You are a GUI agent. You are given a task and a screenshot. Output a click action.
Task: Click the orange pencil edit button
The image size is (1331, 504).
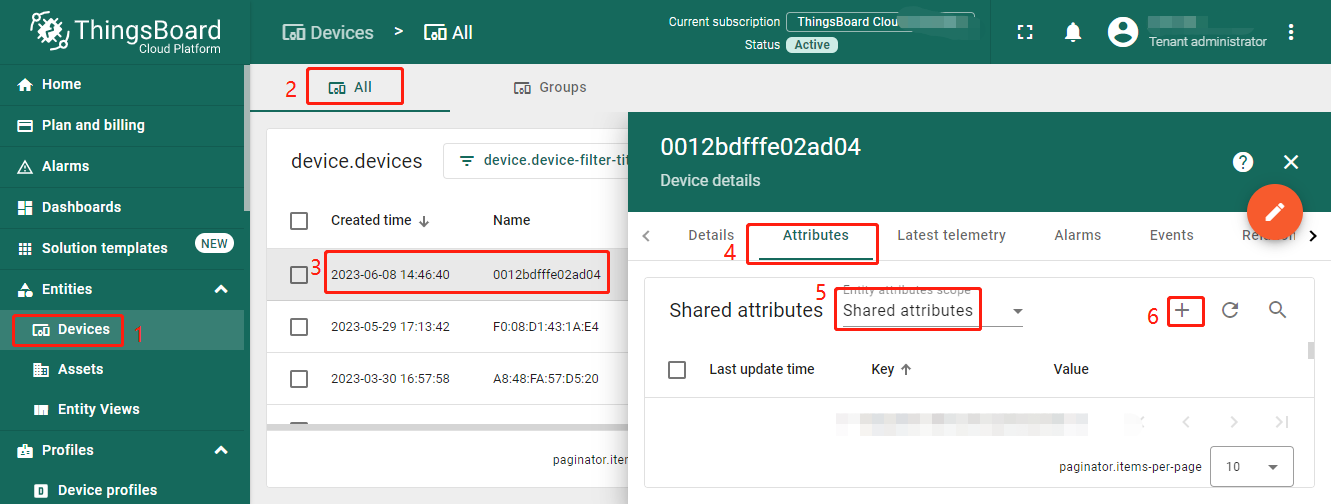click(x=1275, y=212)
